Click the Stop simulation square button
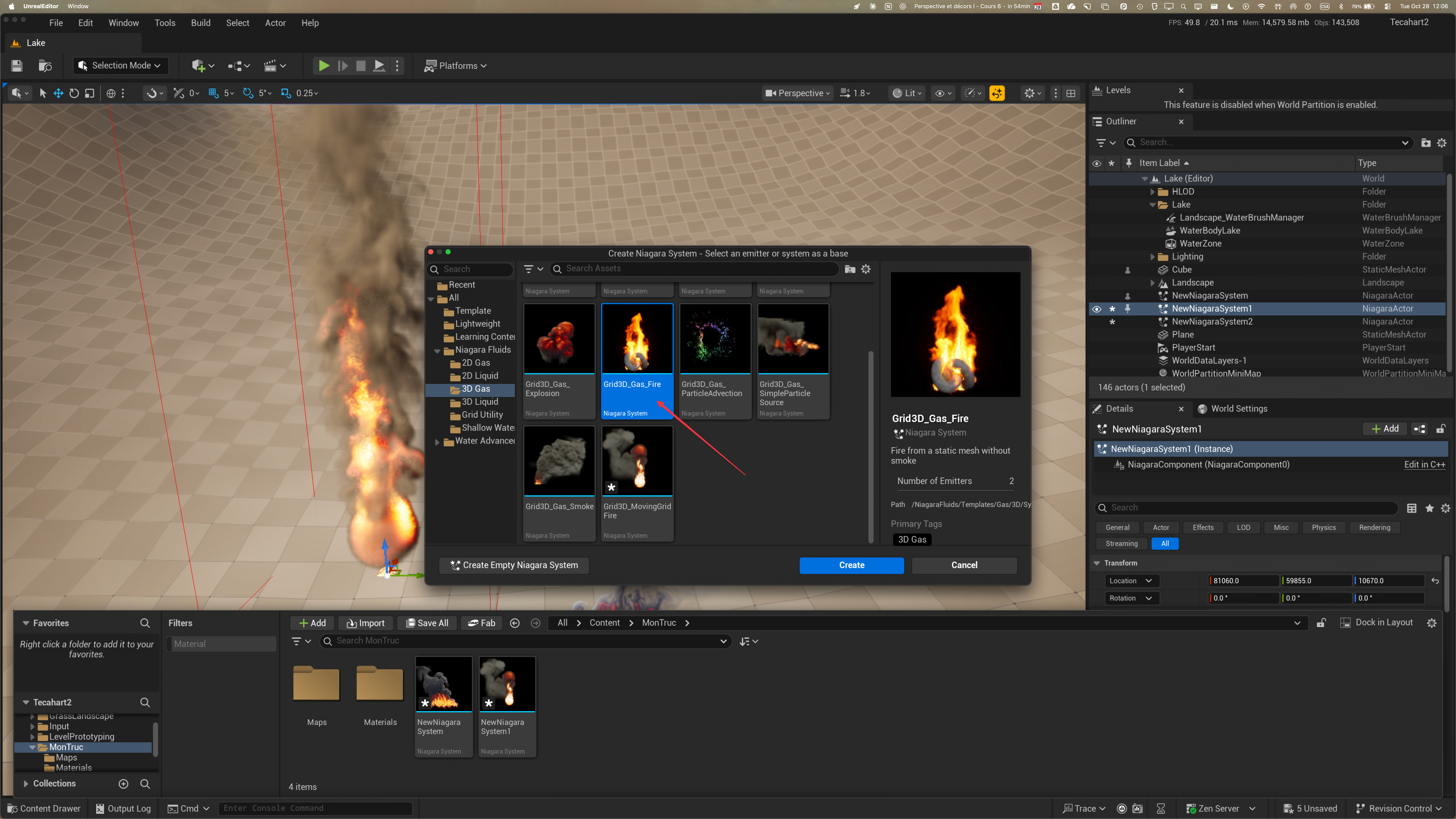This screenshot has height=819, width=1456. [361, 66]
